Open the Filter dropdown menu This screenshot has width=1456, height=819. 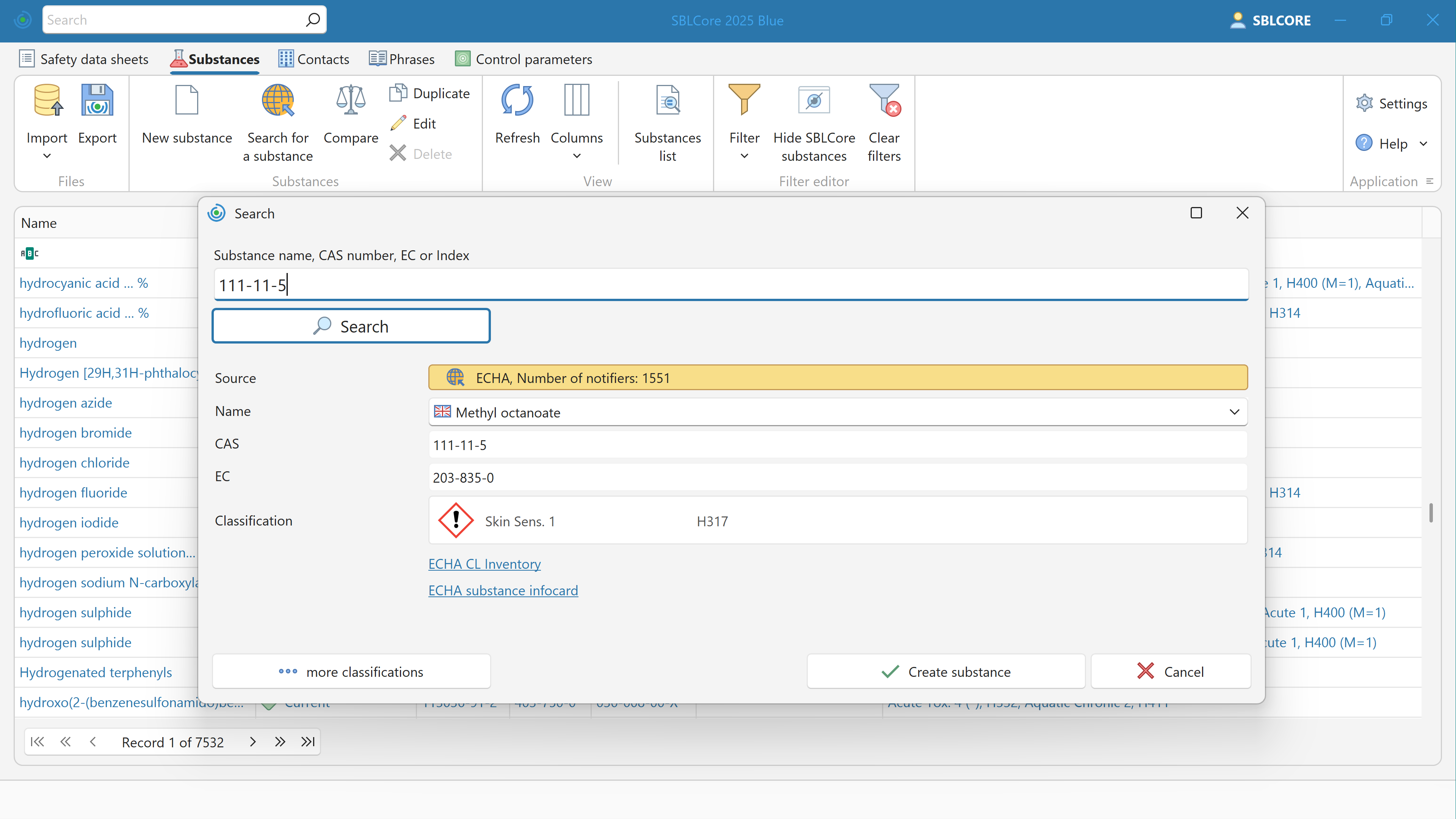click(x=744, y=156)
